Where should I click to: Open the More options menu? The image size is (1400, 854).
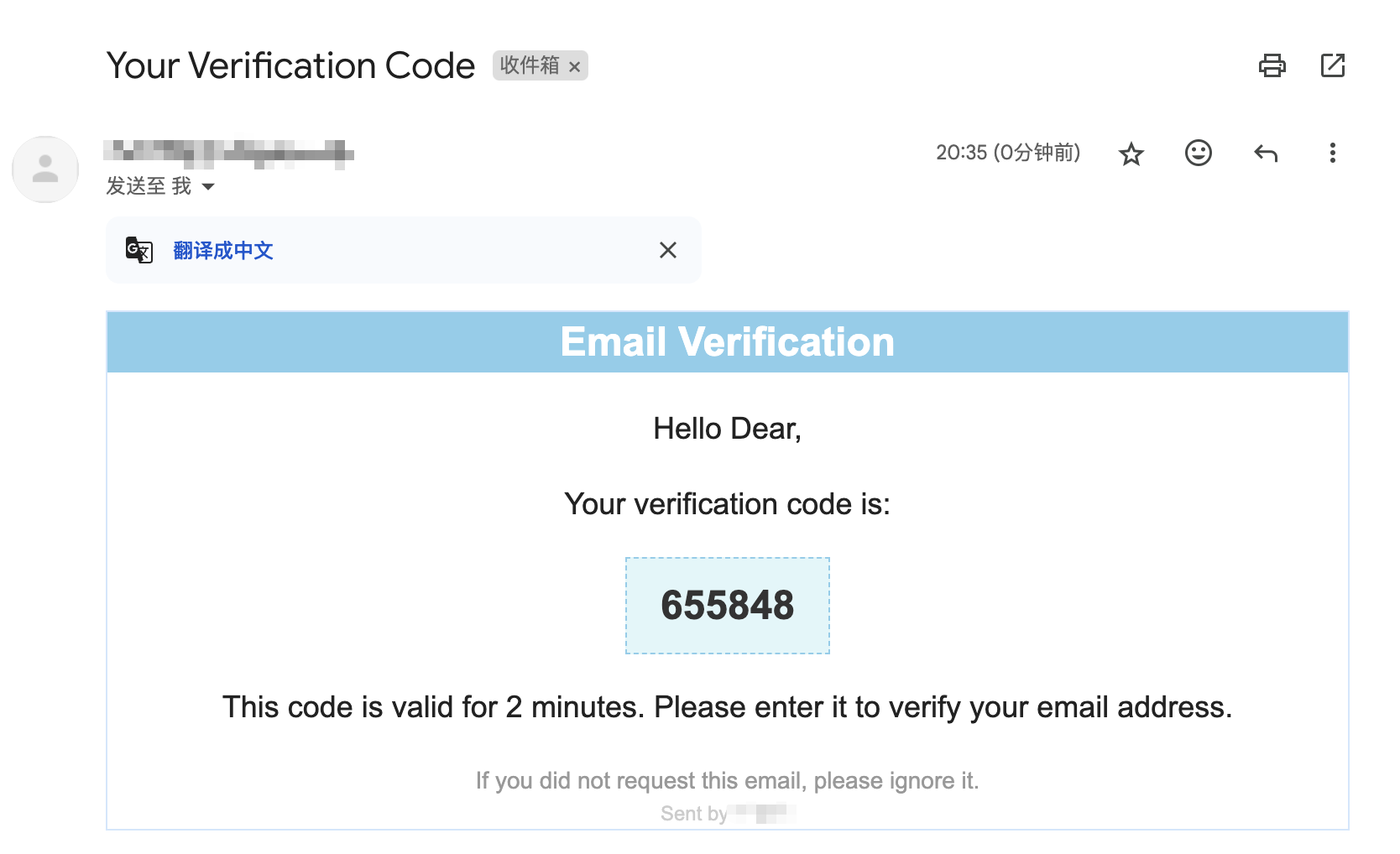point(1332,153)
